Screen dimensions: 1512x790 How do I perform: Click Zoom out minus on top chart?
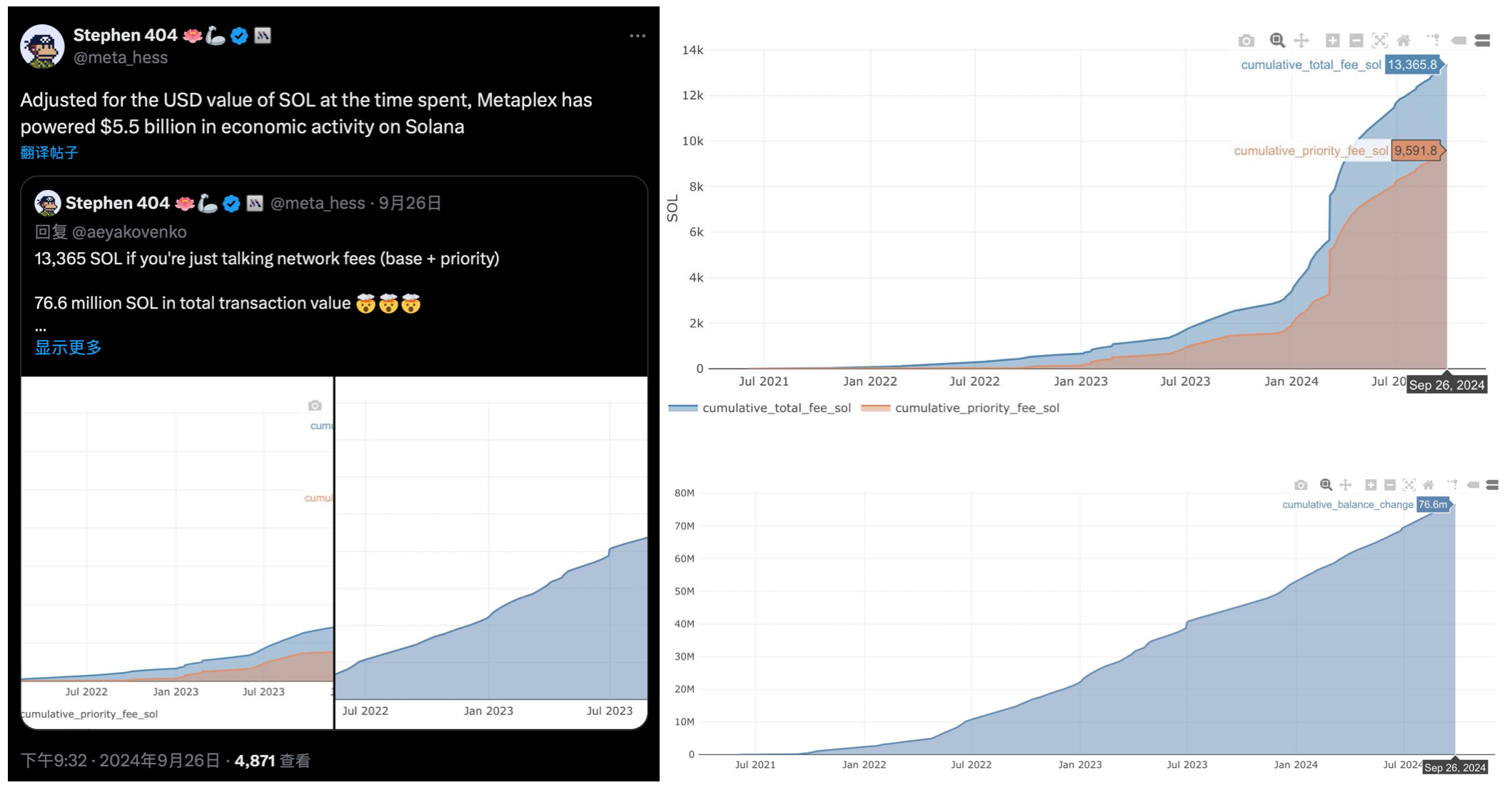coord(1356,41)
